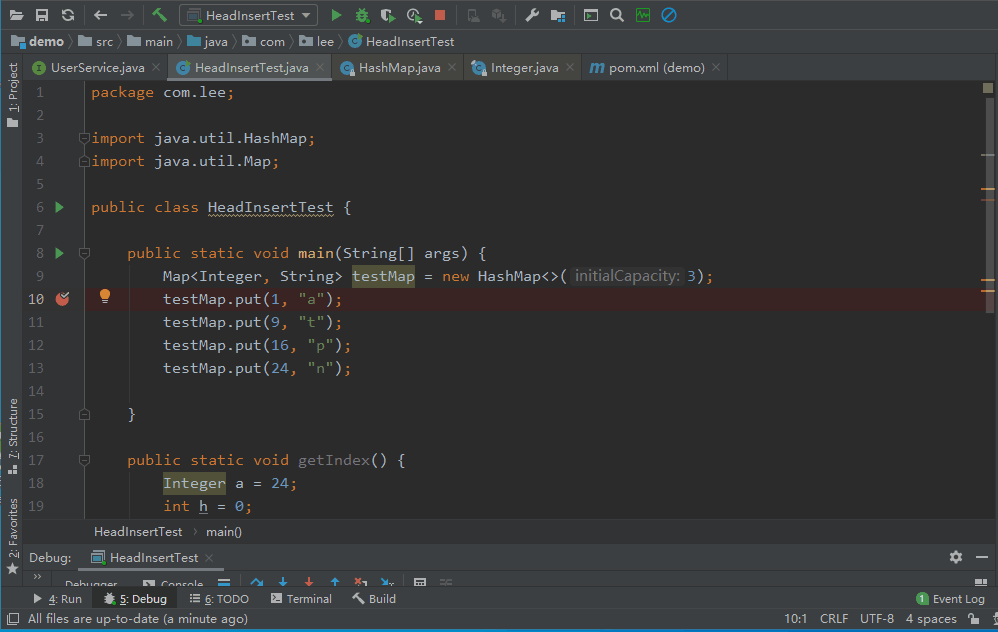Open the Favorites tool window sidebar
This screenshot has width=998, height=632.
pos(13,536)
